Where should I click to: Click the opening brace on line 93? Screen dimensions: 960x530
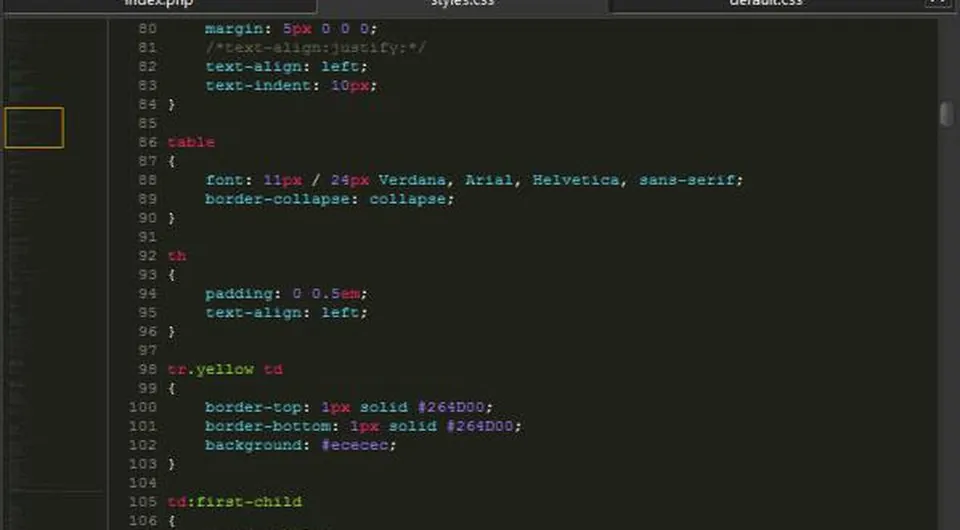[171, 275]
